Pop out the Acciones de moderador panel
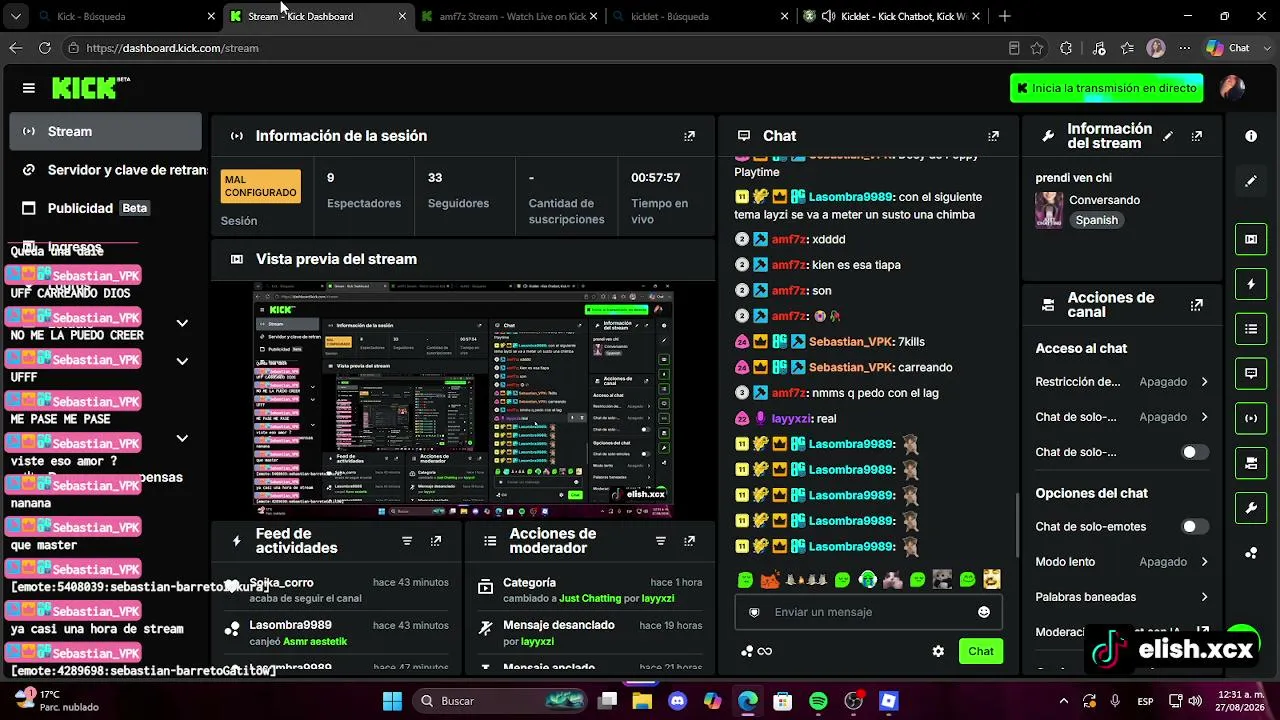The image size is (1280, 720). [689, 541]
